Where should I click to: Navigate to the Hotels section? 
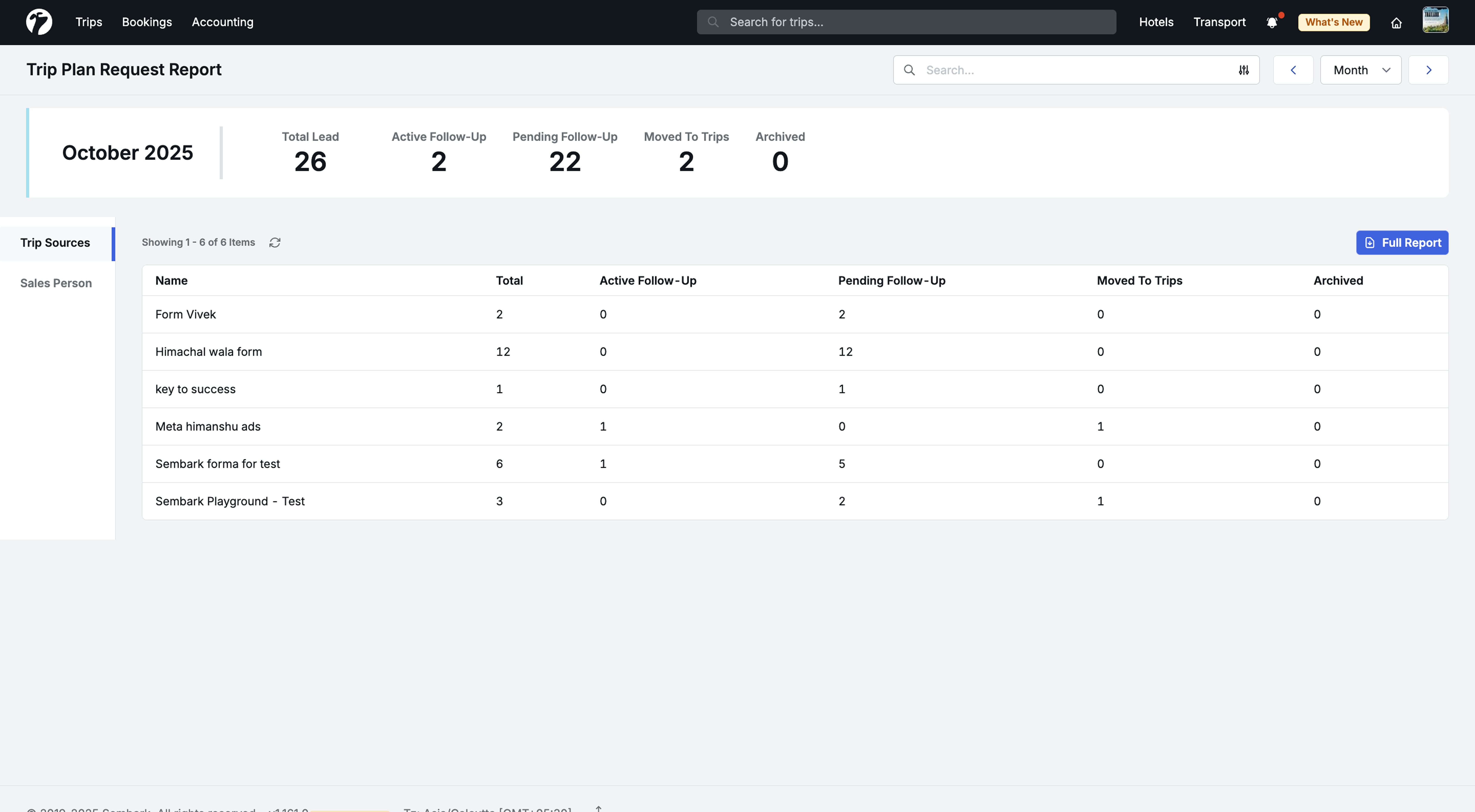[1155, 22]
